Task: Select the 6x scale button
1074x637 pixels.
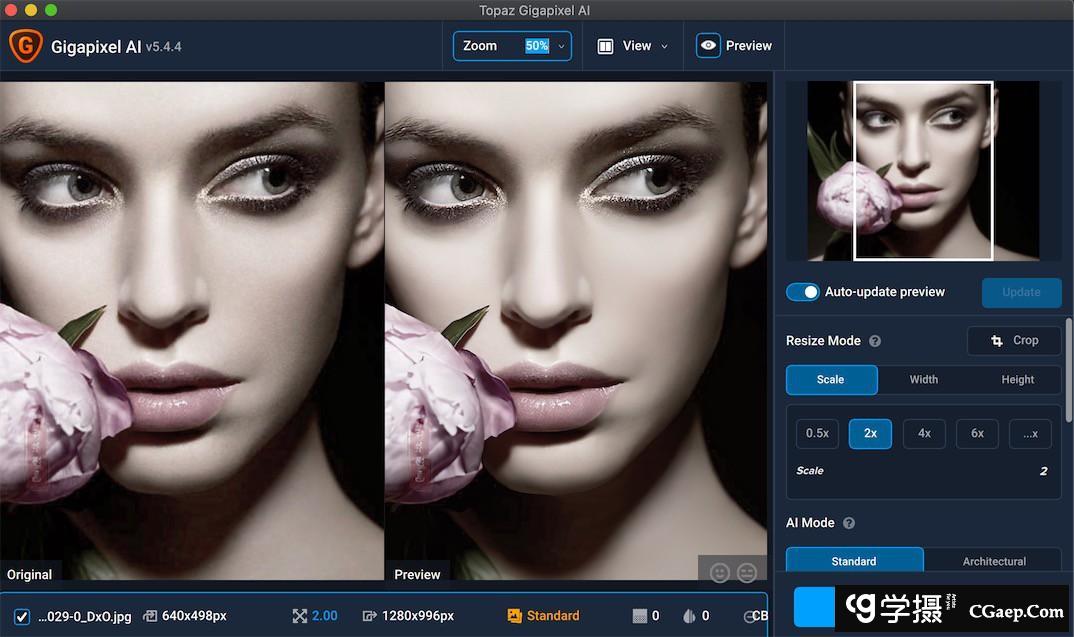Action: (x=977, y=433)
